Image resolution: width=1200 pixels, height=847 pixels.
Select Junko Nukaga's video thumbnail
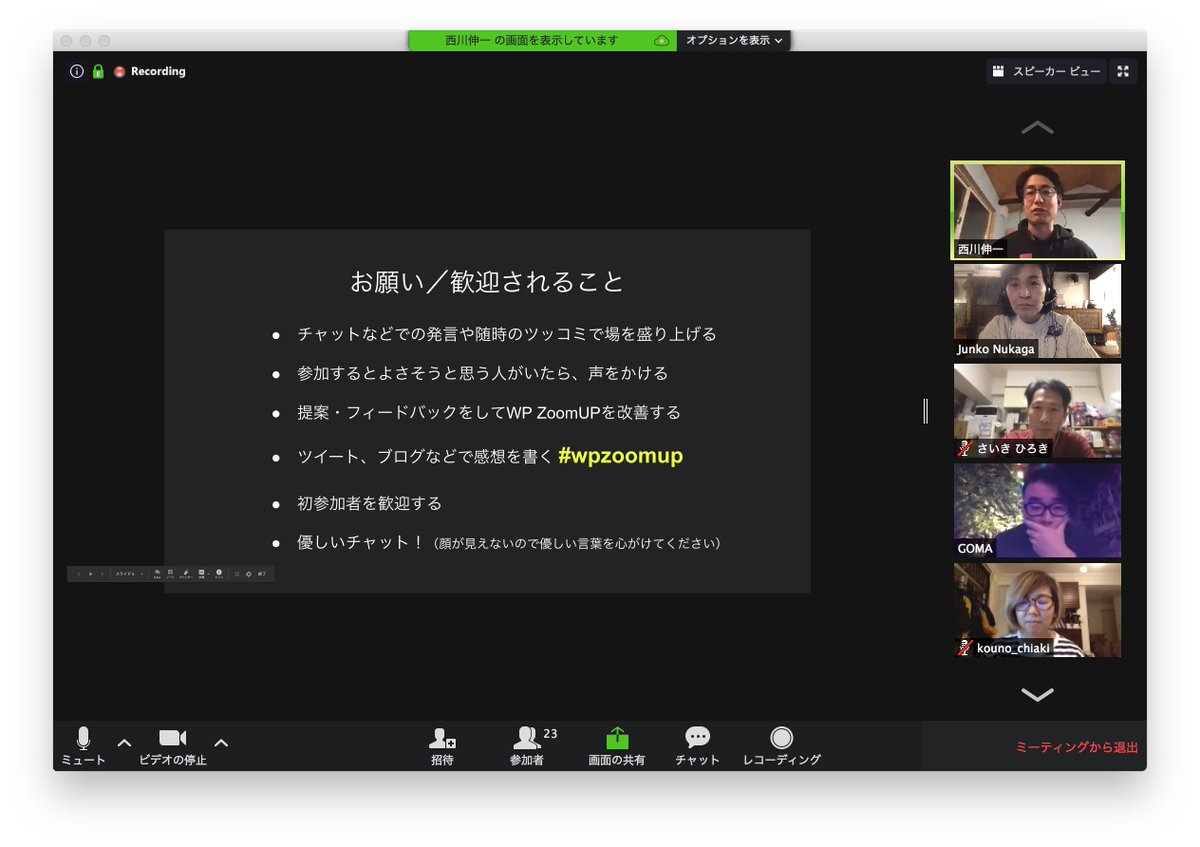[x=1037, y=311]
